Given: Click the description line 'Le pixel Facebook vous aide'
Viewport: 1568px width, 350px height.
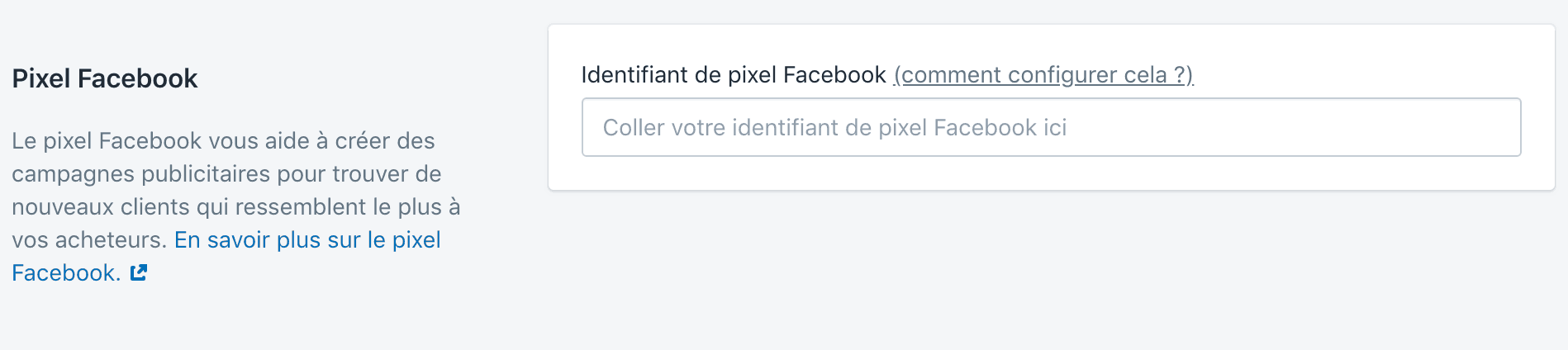Looking at the screenshot, I should coord(223,140).
